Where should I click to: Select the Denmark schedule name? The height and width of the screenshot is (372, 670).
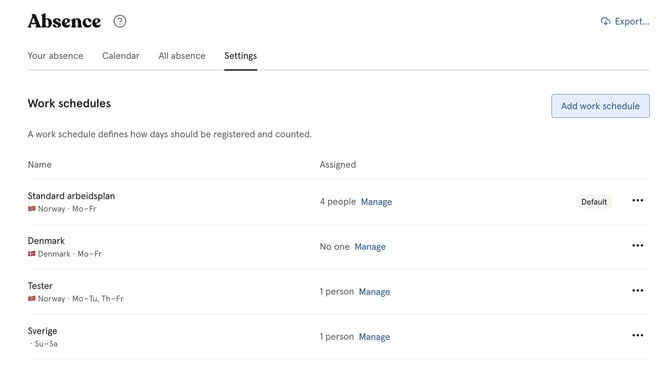point(46,240)
